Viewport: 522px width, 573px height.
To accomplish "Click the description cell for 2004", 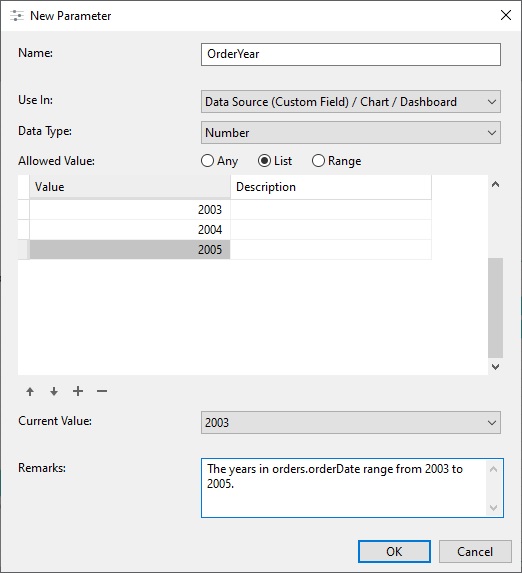I will point(331,230).
